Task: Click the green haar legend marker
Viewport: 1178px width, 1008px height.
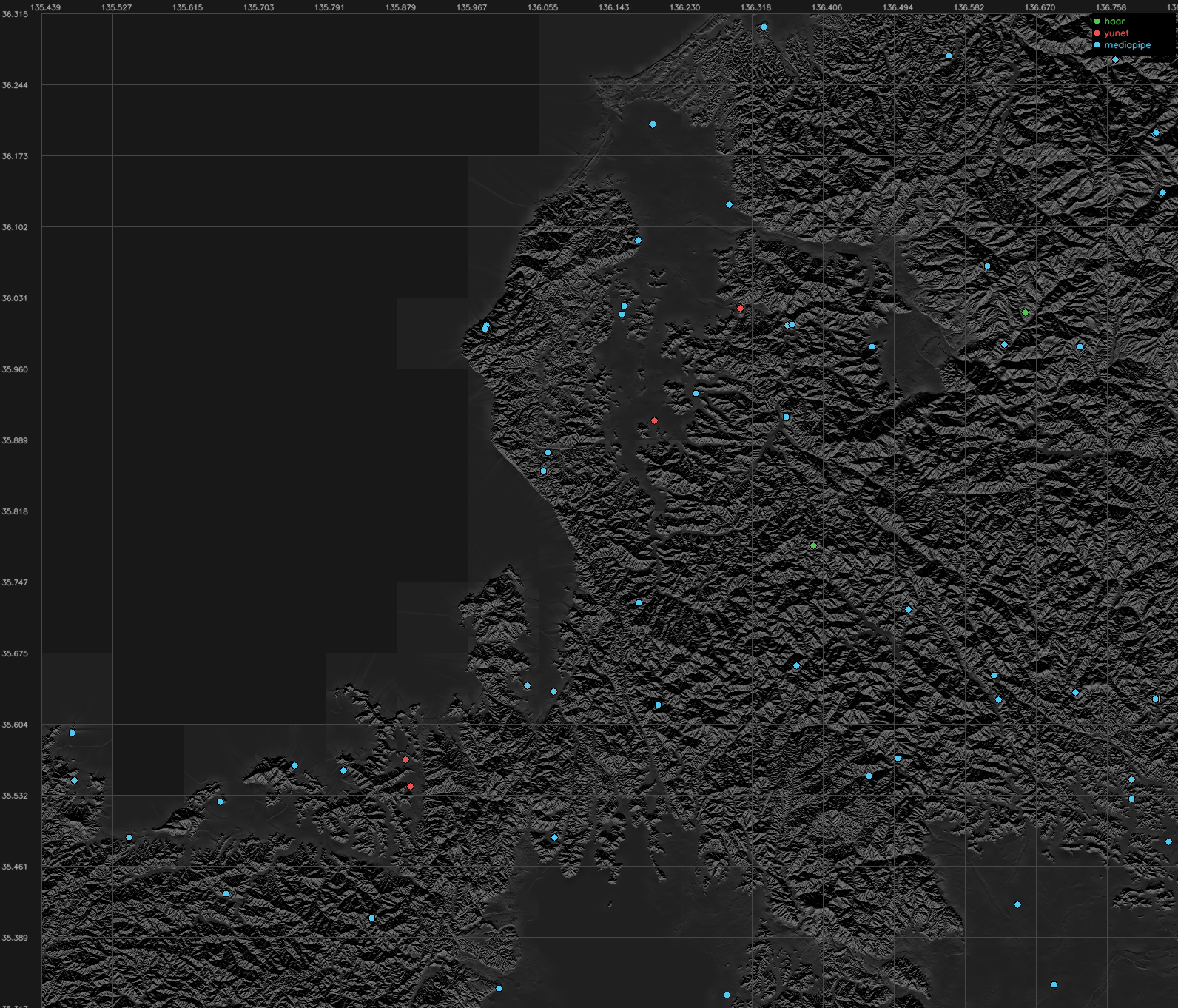Action: [x=1097, y=21]
